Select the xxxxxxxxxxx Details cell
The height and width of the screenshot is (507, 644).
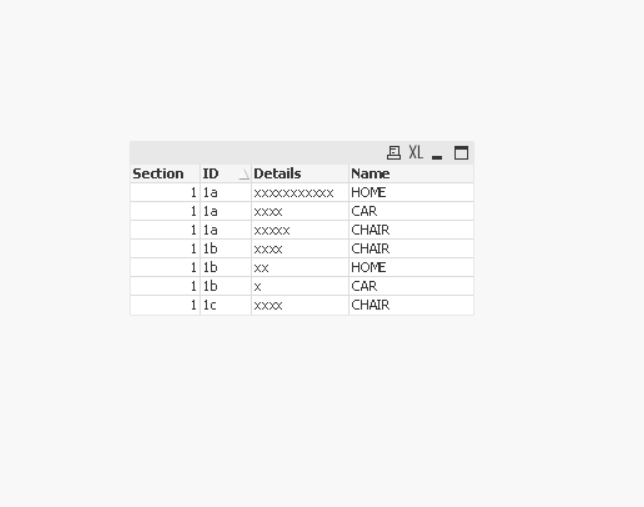click(x=293, y=193)
